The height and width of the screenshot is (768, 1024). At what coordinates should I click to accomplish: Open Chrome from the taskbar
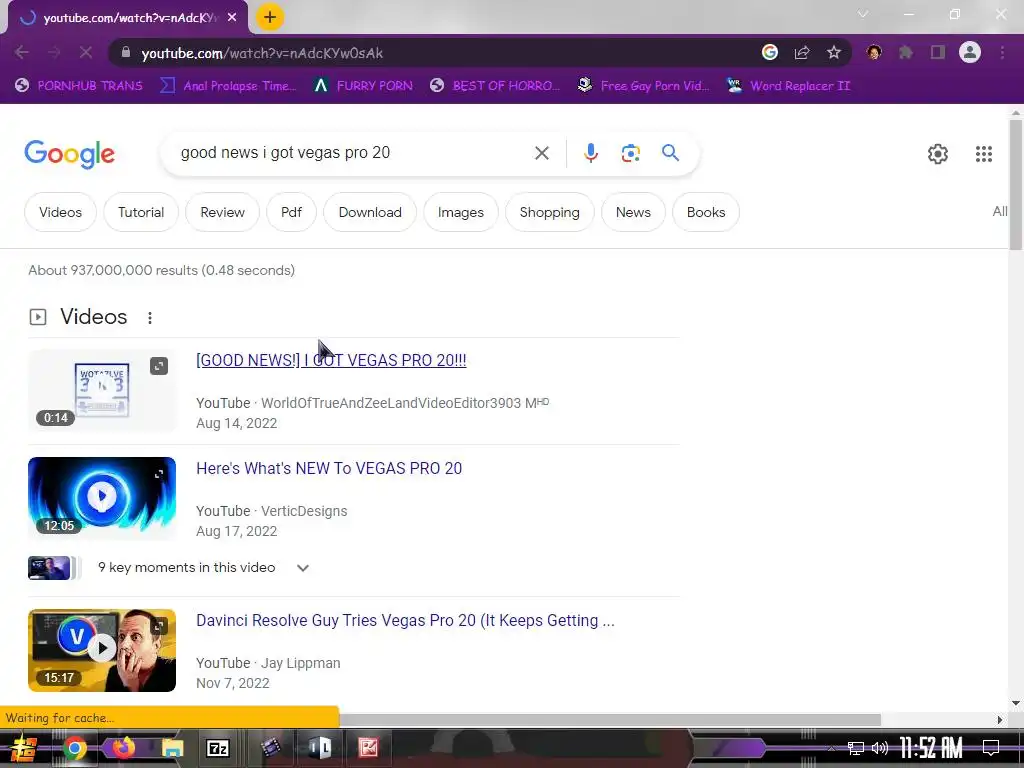coord(74,748)
